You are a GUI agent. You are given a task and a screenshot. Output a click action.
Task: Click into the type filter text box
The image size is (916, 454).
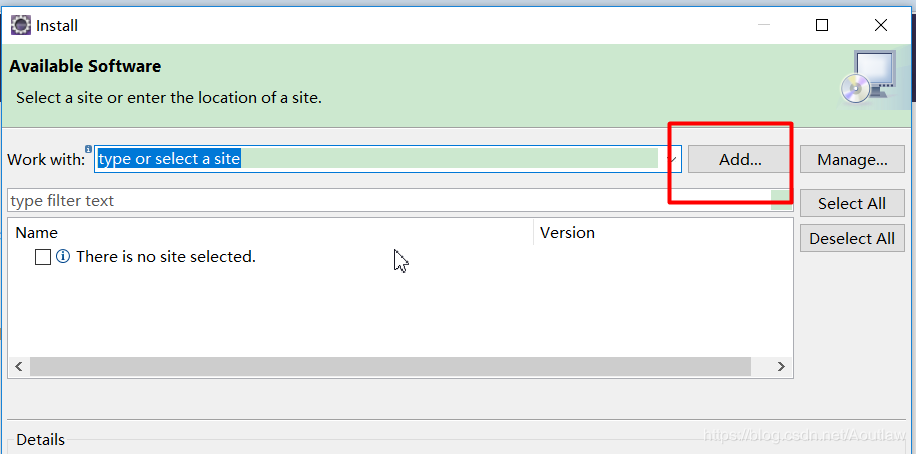[389, 200]
